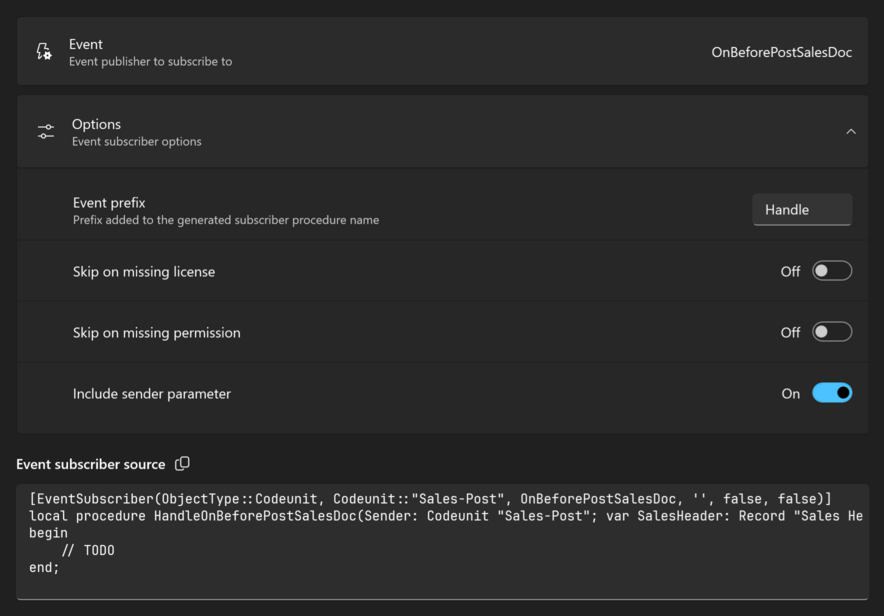This screenshot has height=616, width=884.
Task: Click the Event row title
Action: (86, 44)
